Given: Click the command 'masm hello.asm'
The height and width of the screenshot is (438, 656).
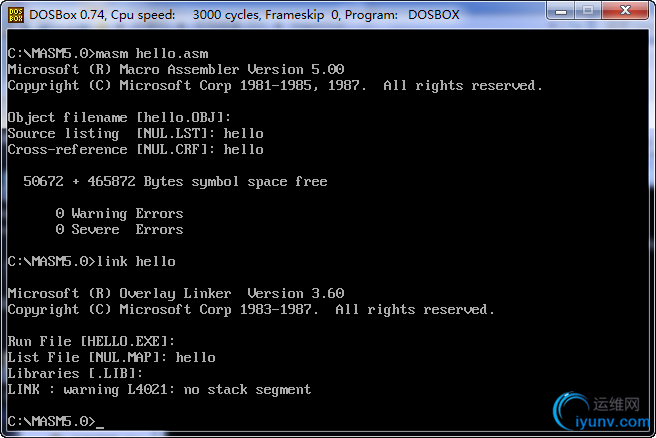Looking at the screenshot, I should point(152,54).
